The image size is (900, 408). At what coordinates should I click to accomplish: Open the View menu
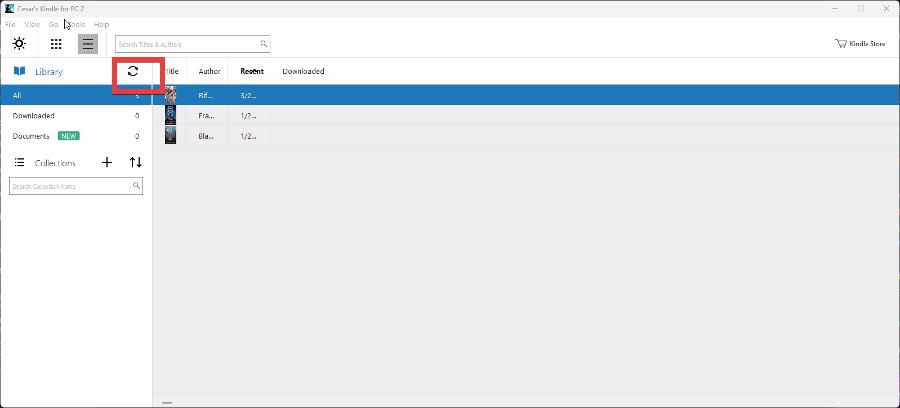pos(32,25)
